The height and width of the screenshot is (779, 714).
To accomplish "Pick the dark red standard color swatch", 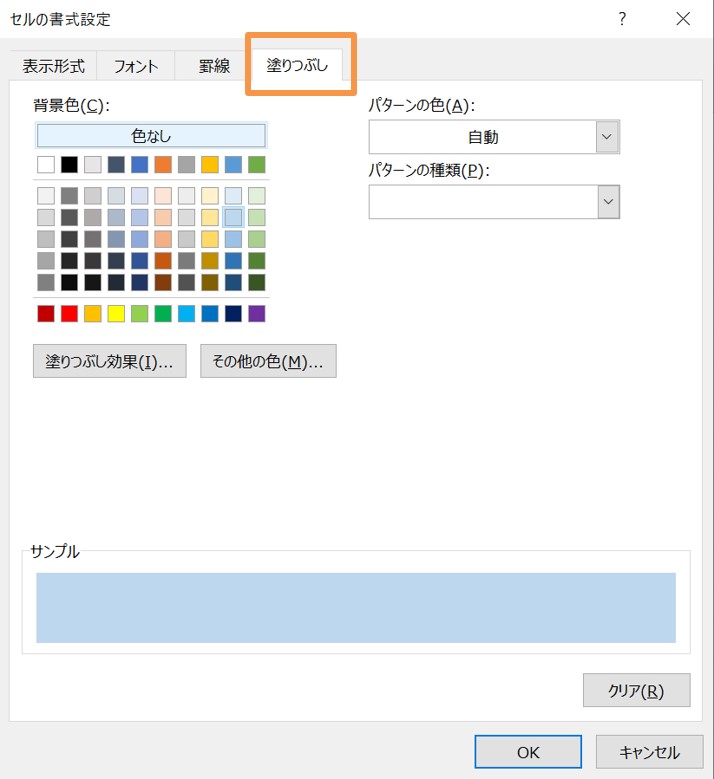I will (46, 313).
